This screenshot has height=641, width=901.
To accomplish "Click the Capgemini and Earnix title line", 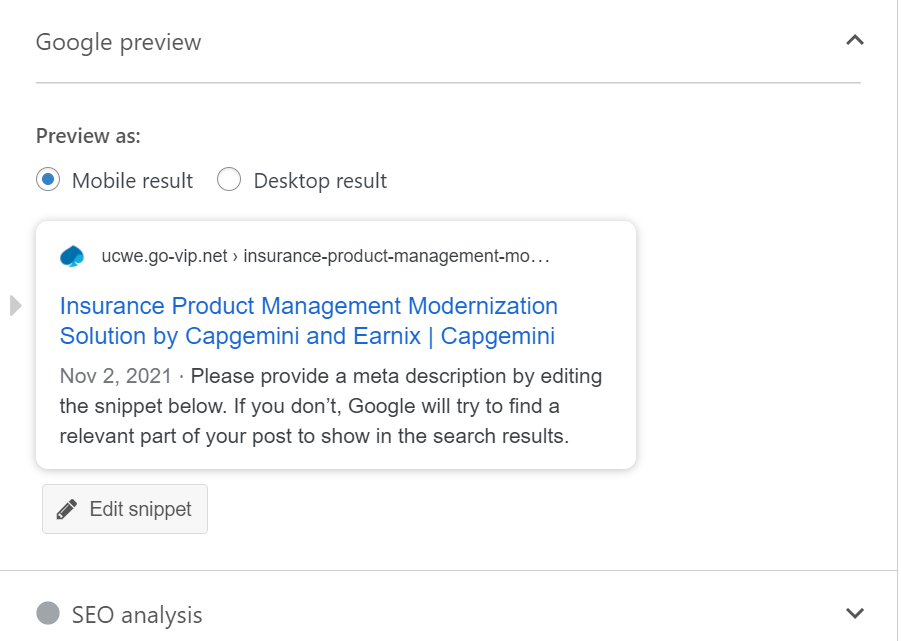I will 307,336.
